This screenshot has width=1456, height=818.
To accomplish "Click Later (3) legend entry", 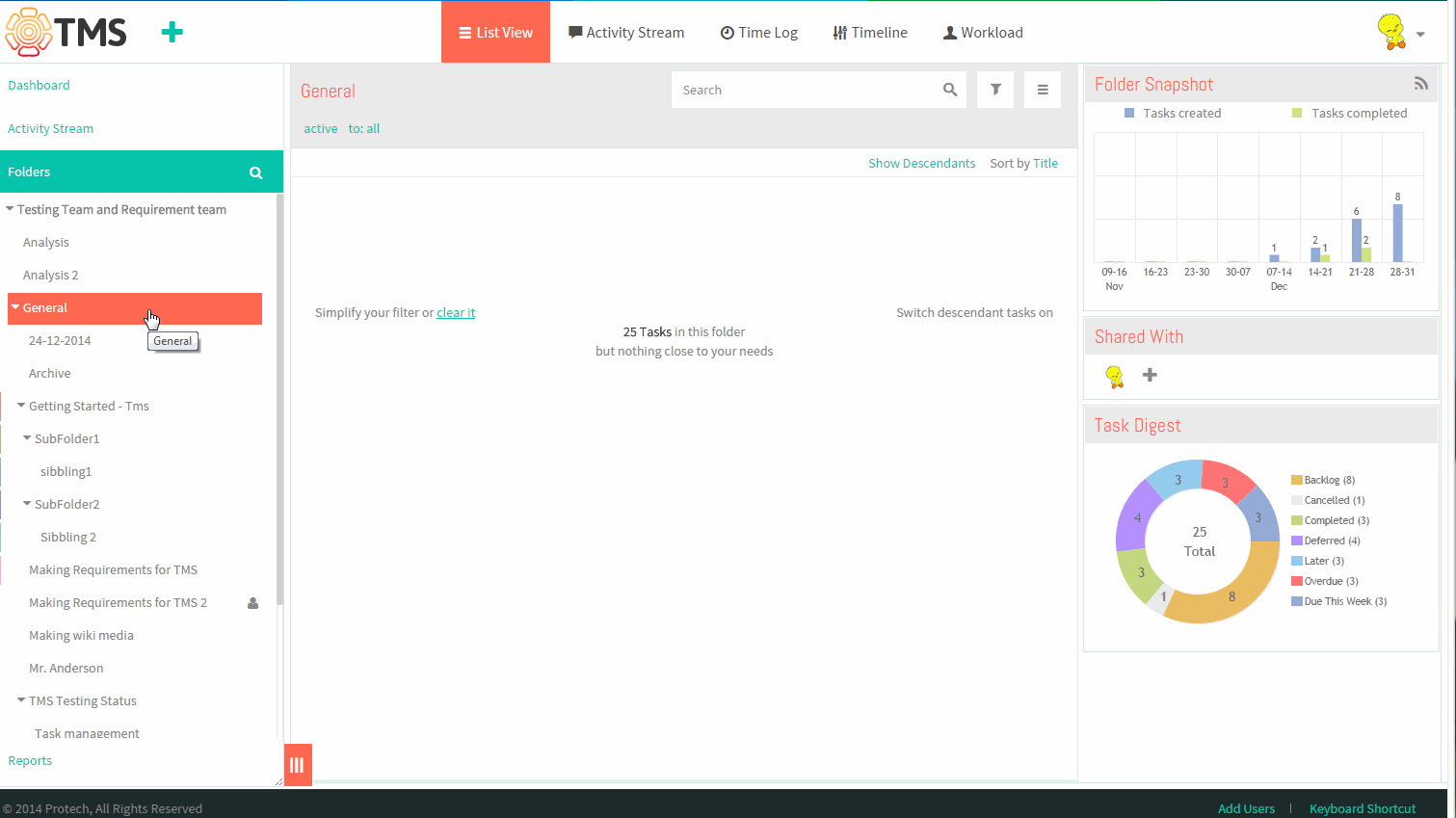I will (x=1317, y=561).
